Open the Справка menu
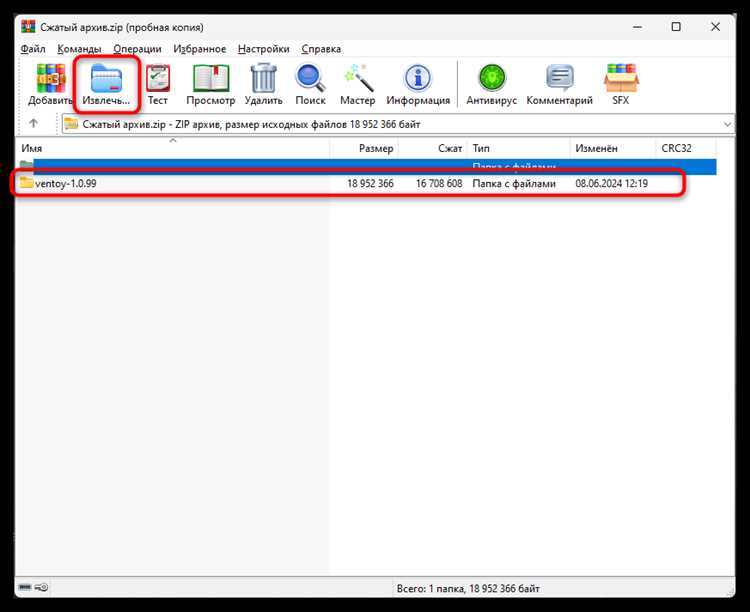750x612 pixels. 321,49
